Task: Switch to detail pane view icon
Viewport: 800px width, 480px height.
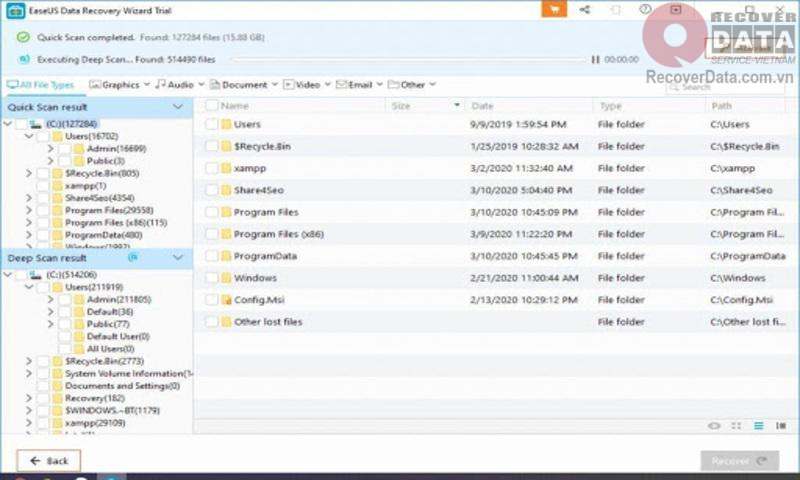Action: click(781, 426)
